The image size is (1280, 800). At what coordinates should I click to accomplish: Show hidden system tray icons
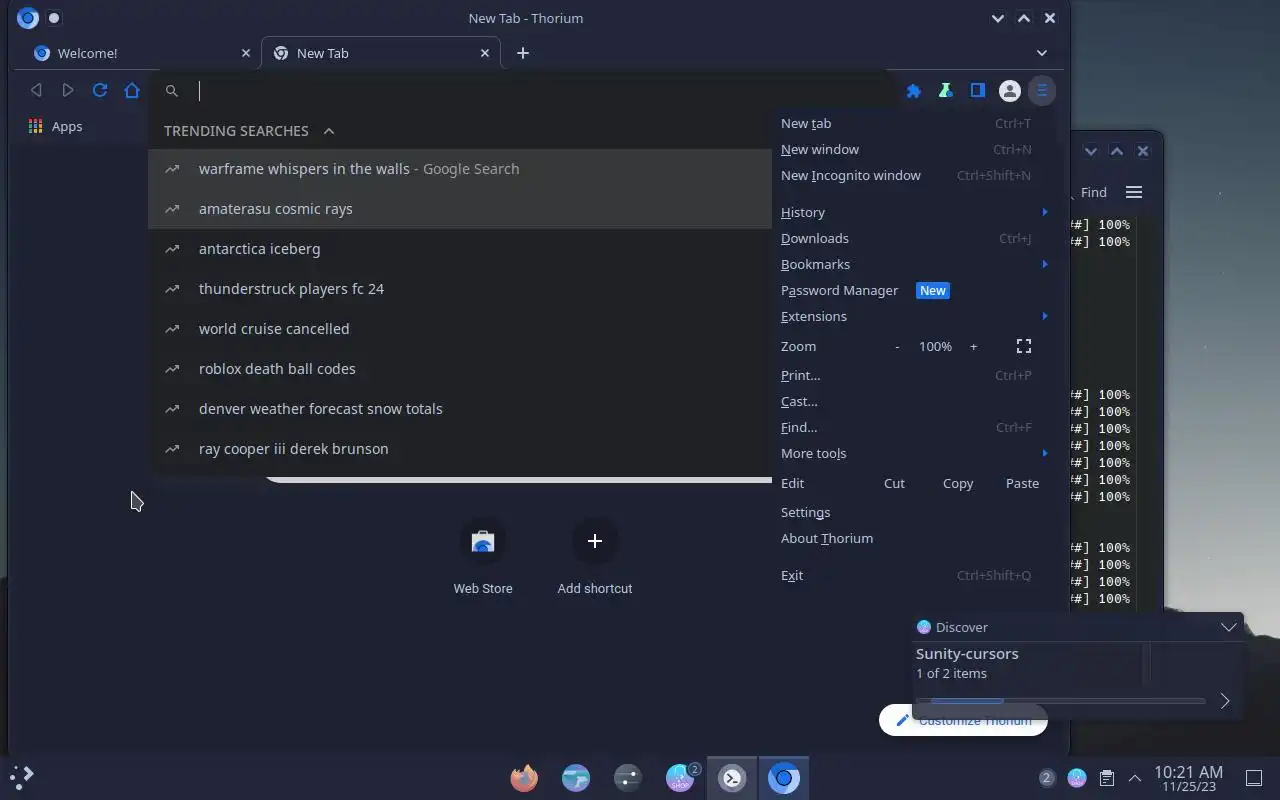(x=1135, y=777)
